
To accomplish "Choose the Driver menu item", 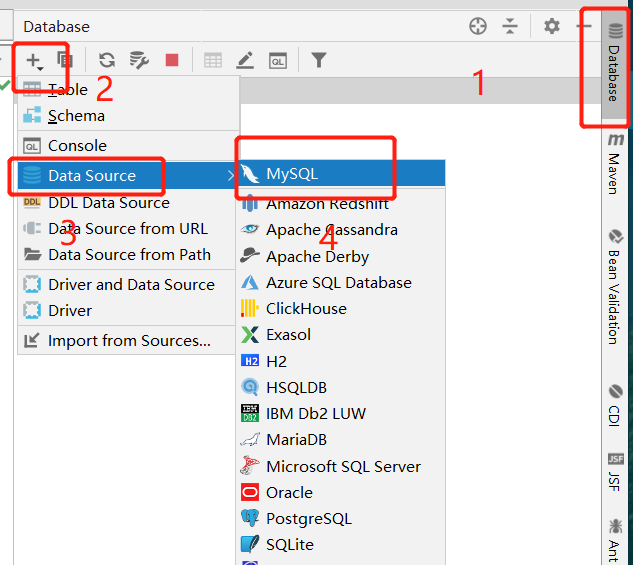I will pyautogui.click(x=127, y=311).
